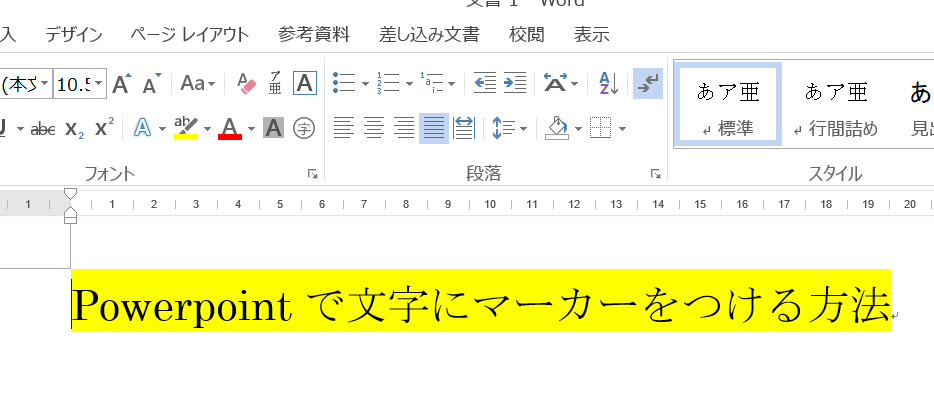
Task: Click the Distributed alignment icon
Action: tap(464, 128)
